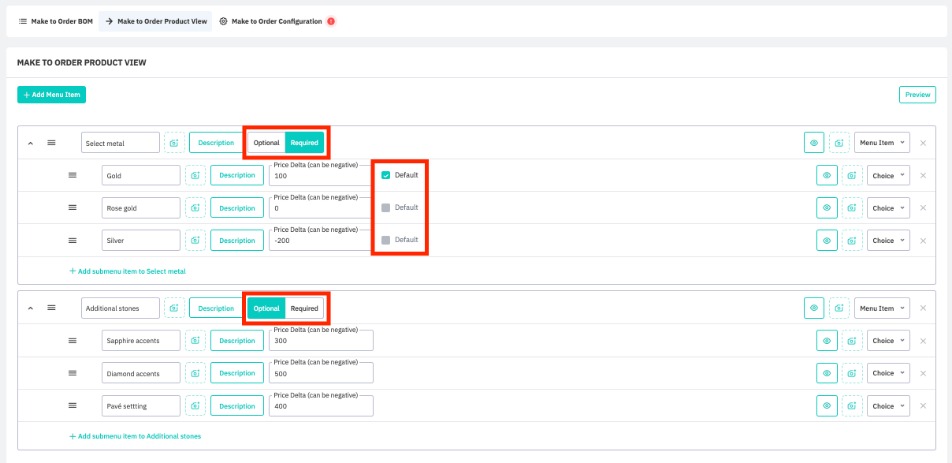
Task: Delete the Select metal menu item with its X icon
Action: 923,143
